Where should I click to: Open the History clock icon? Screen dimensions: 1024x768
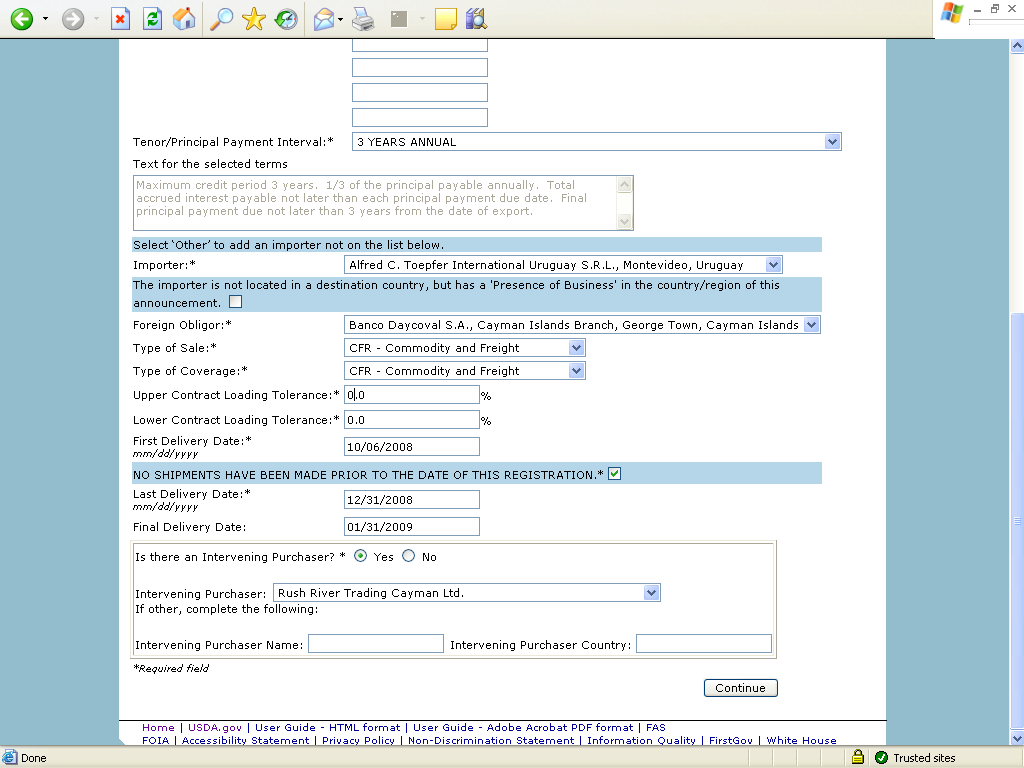pos(286,19)
